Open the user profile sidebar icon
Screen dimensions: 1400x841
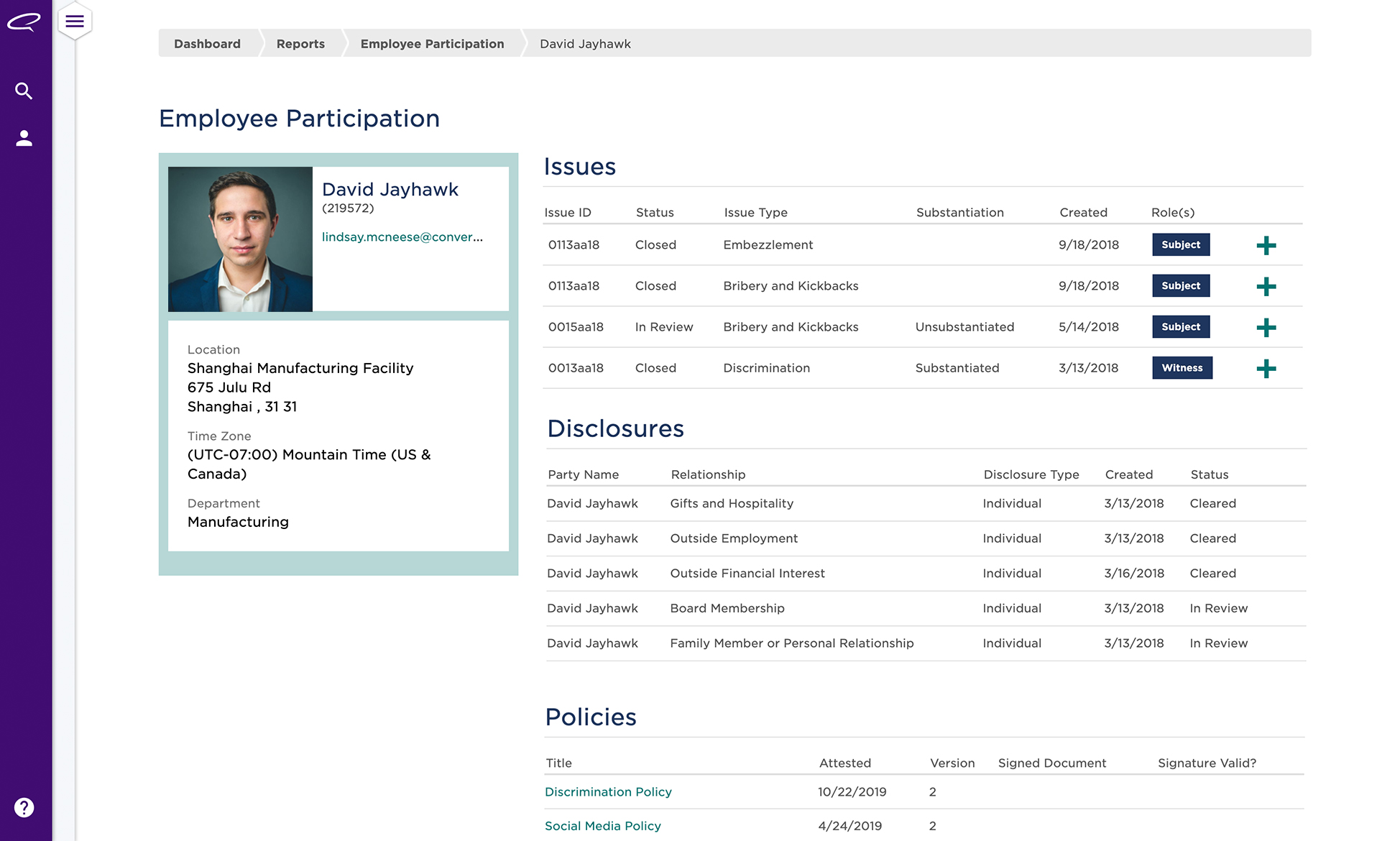24,138
